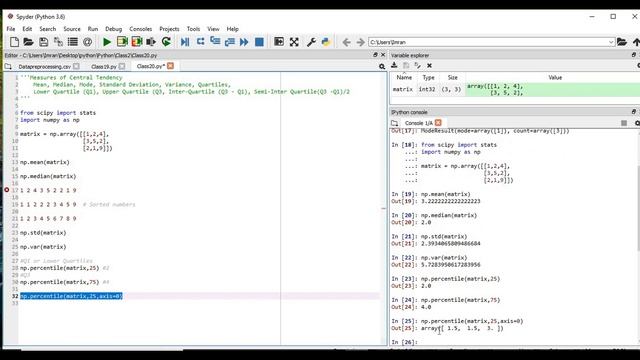Select the Console 1/A tab

point(418,123)
